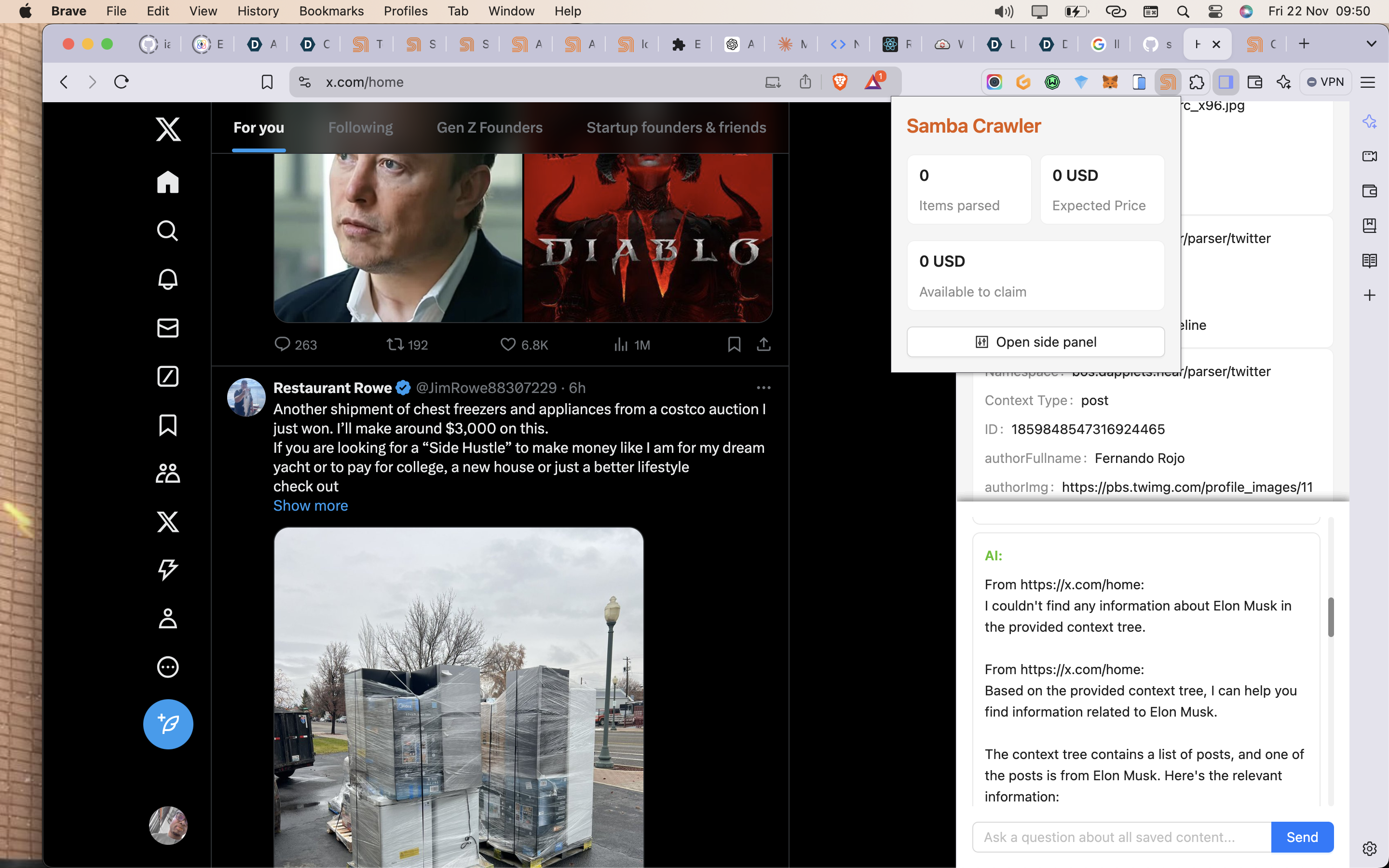1389x868 pixels.
Task: Switch to the Following tab
Action: point(360,127)
